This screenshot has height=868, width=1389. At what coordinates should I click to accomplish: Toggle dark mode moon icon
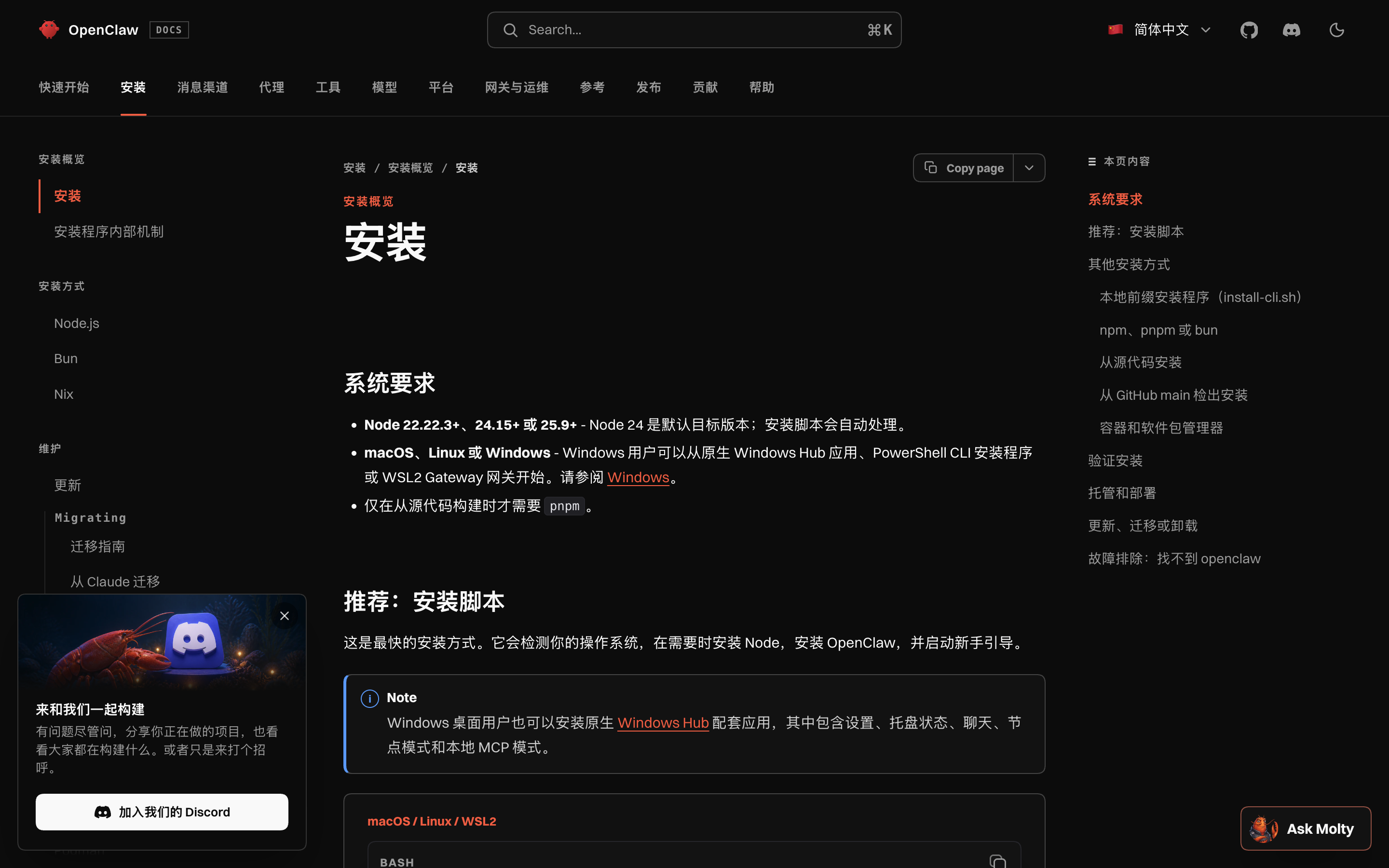(1337, 30)
